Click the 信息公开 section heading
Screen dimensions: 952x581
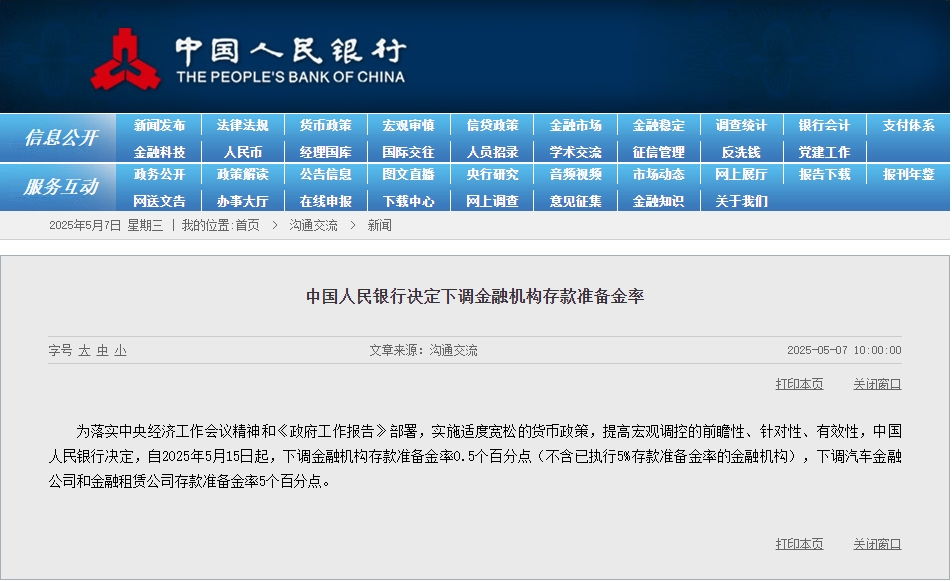61,138
